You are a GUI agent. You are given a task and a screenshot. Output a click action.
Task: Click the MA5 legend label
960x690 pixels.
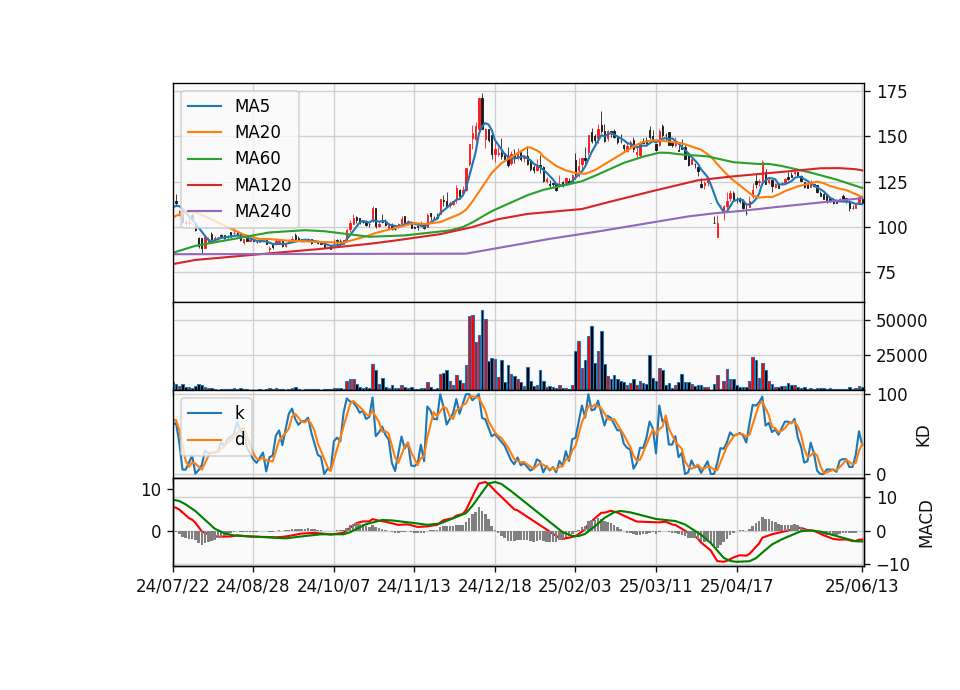coord(252,106)
